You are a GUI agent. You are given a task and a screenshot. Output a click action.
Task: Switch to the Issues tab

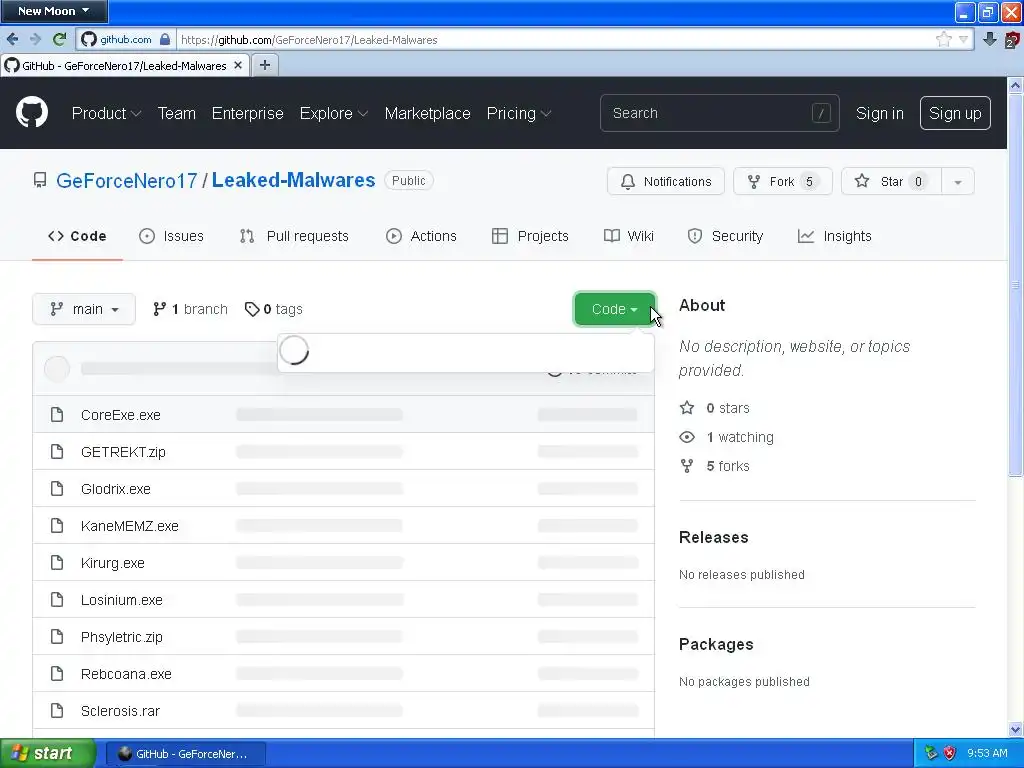(171, 236)
